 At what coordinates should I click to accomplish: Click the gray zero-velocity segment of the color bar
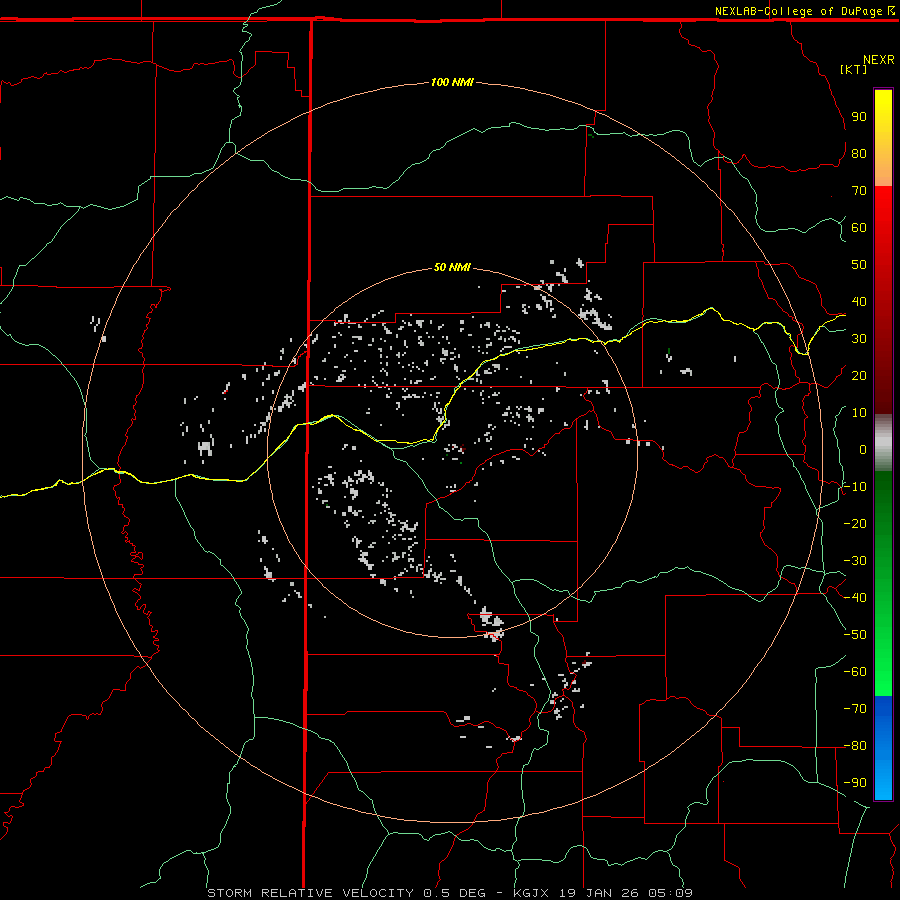[883, 443]
